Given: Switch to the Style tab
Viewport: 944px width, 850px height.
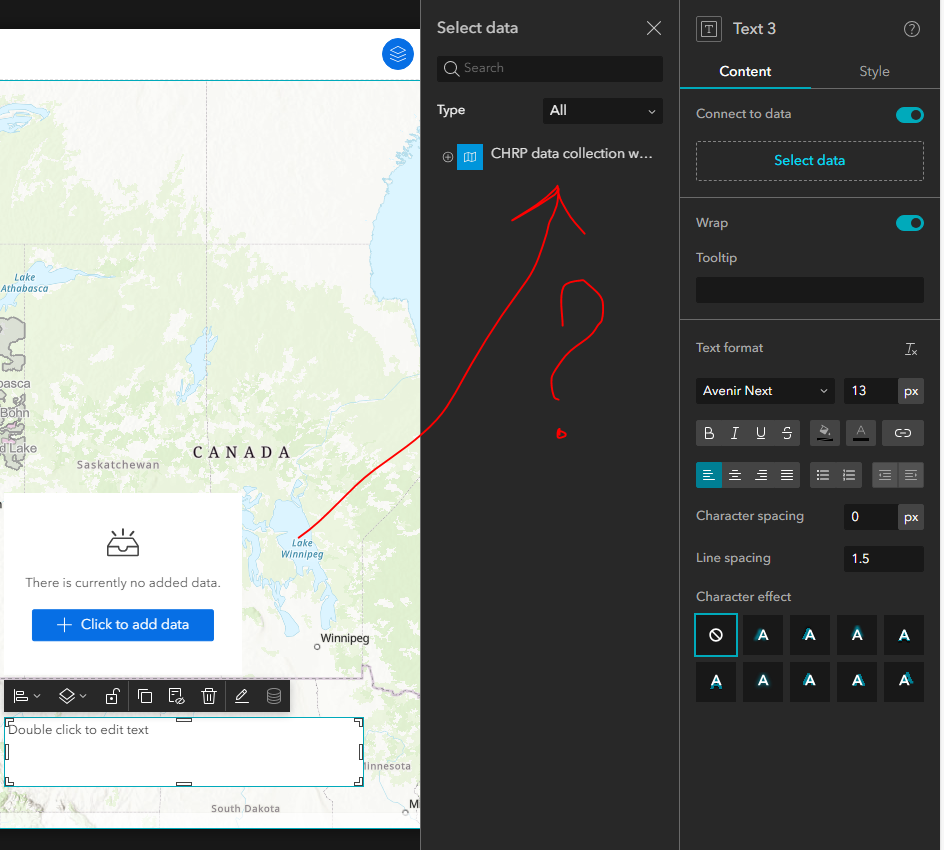Looking at the screenshot, I should pos(874,71).
